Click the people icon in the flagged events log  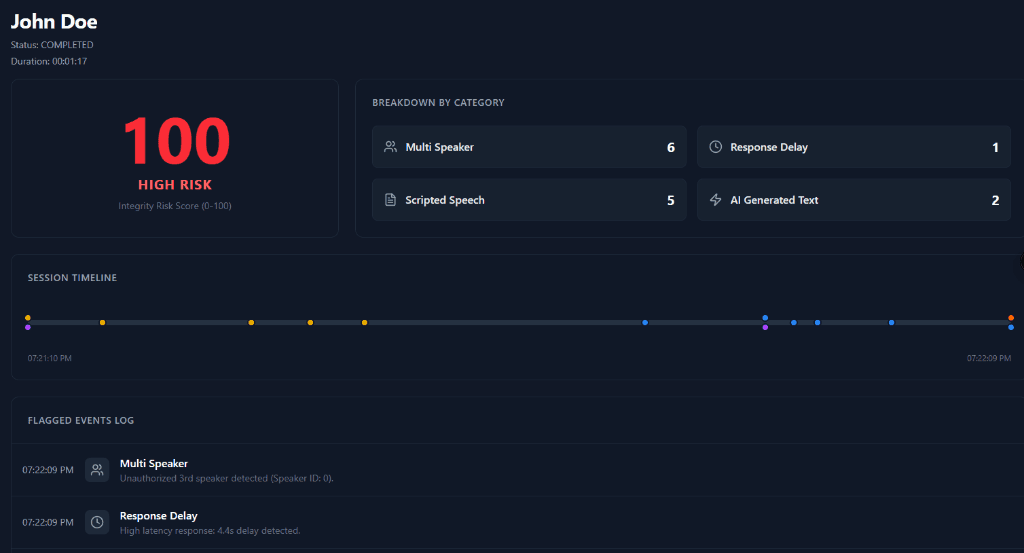pyautogui.click(x=97, y=470)
